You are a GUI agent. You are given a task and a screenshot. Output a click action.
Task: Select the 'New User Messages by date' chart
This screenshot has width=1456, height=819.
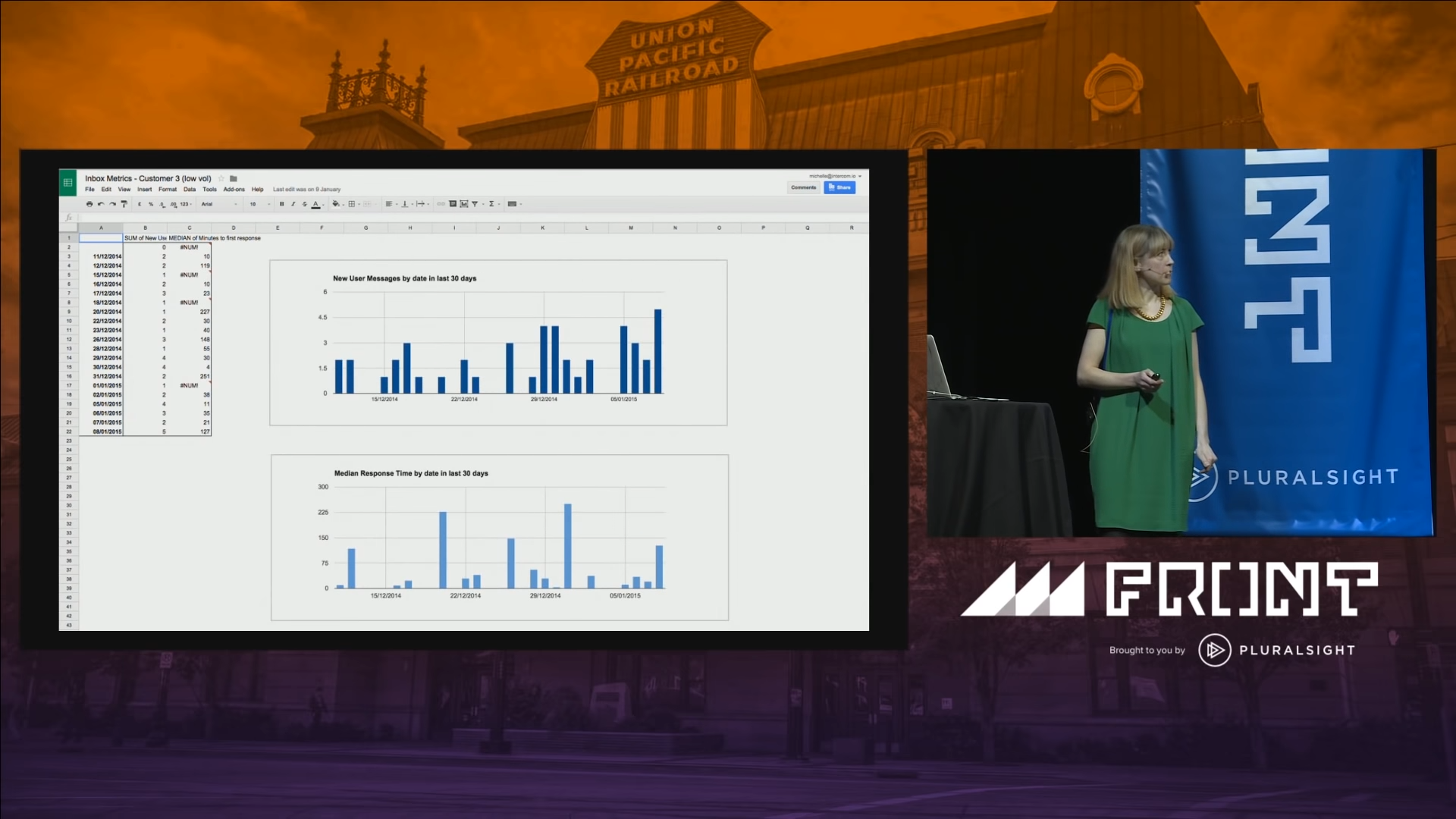498,343
